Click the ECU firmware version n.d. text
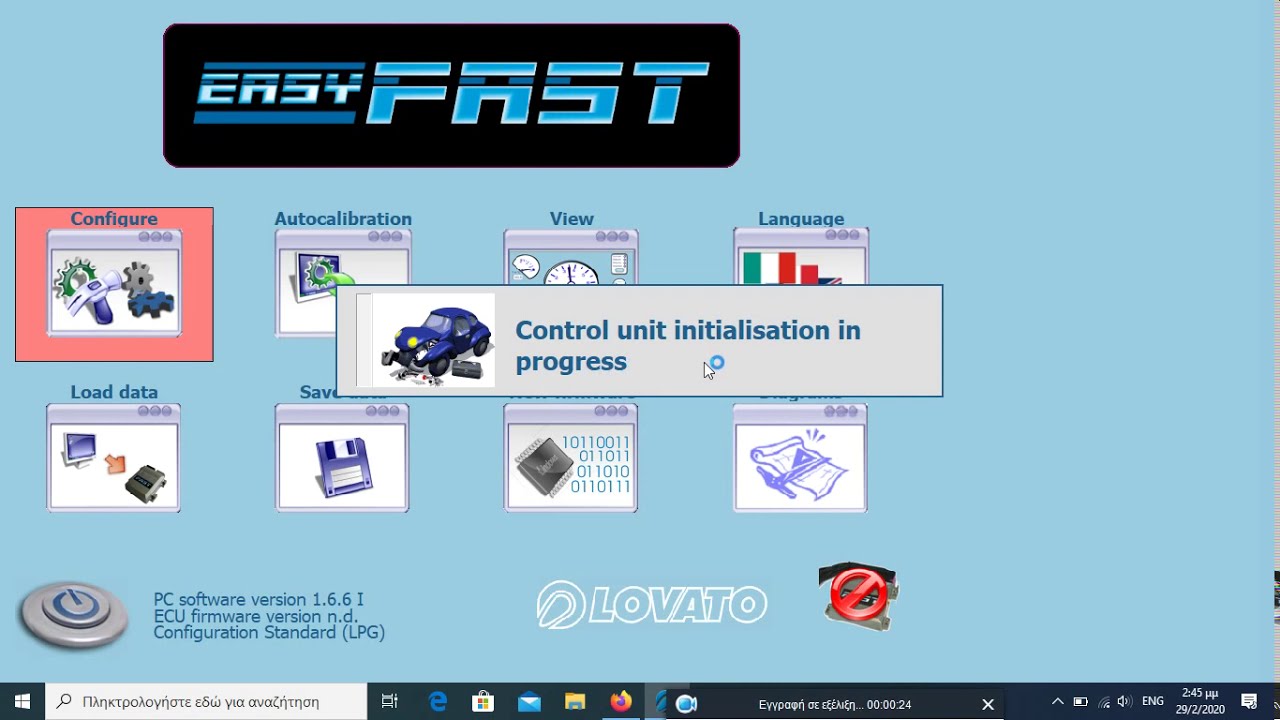The height and width of the screenshot is (720, 1280). (x=256, y=616)
